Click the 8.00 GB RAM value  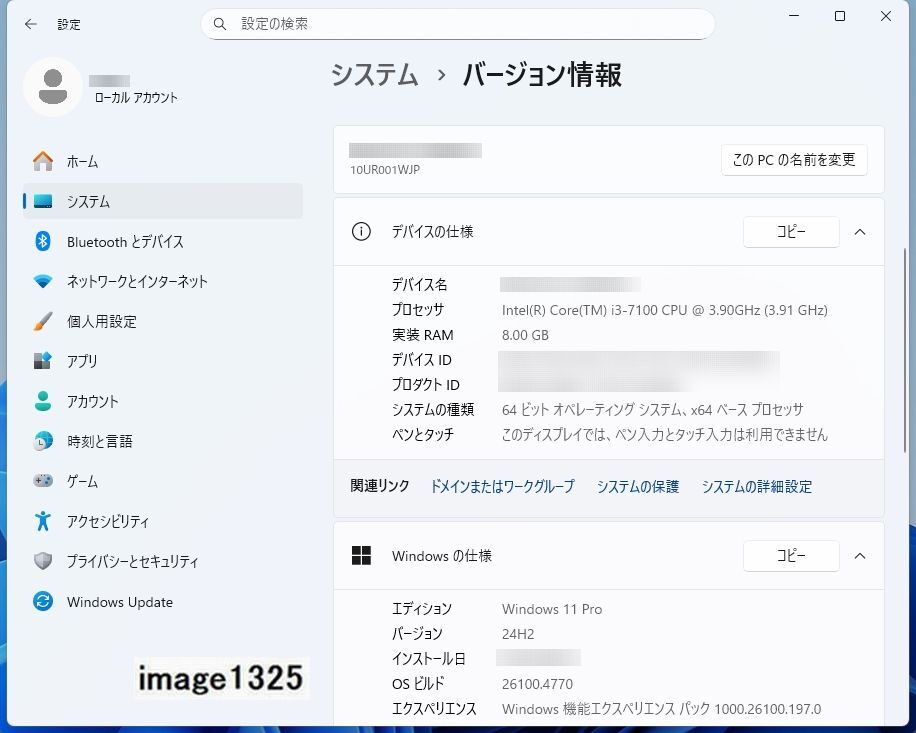(x=525, y=335)
